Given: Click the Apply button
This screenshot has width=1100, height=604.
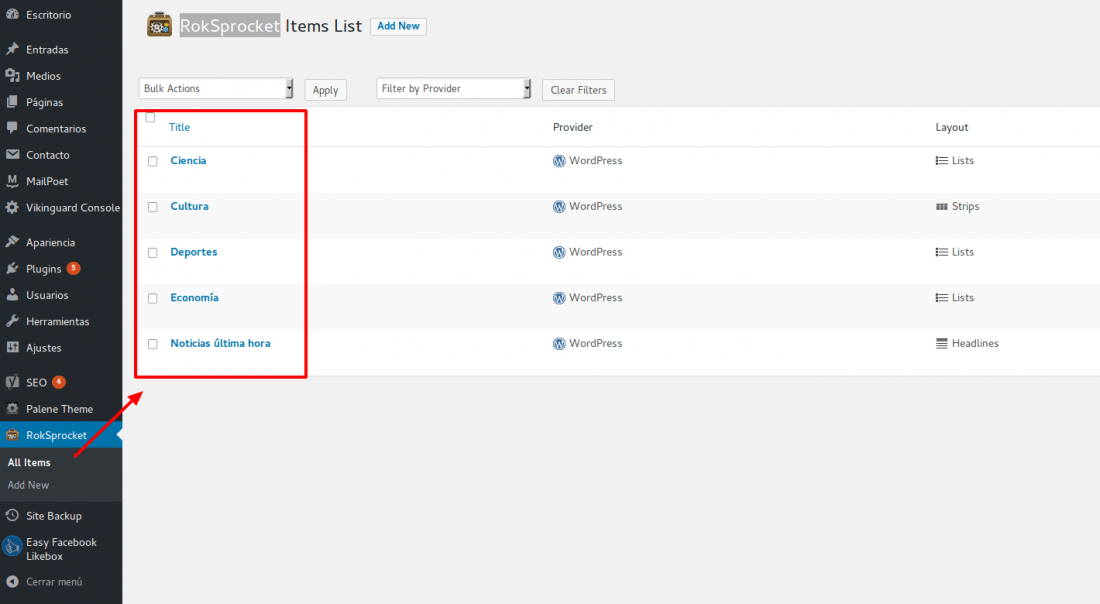Looking at the screenshot, I should pyautogui.click(x=326, y=90).
